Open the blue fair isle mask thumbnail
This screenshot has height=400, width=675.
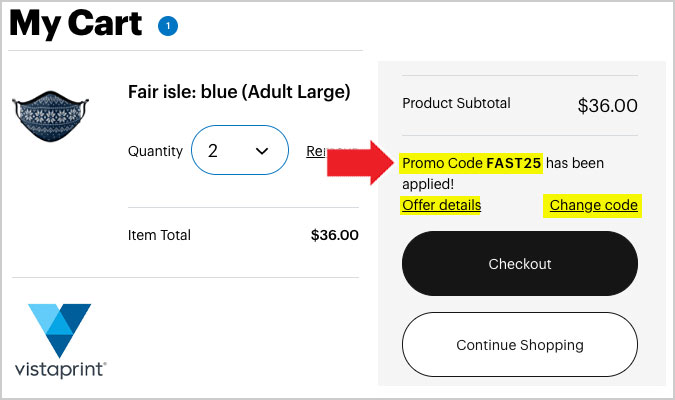(x=51, y=115)
